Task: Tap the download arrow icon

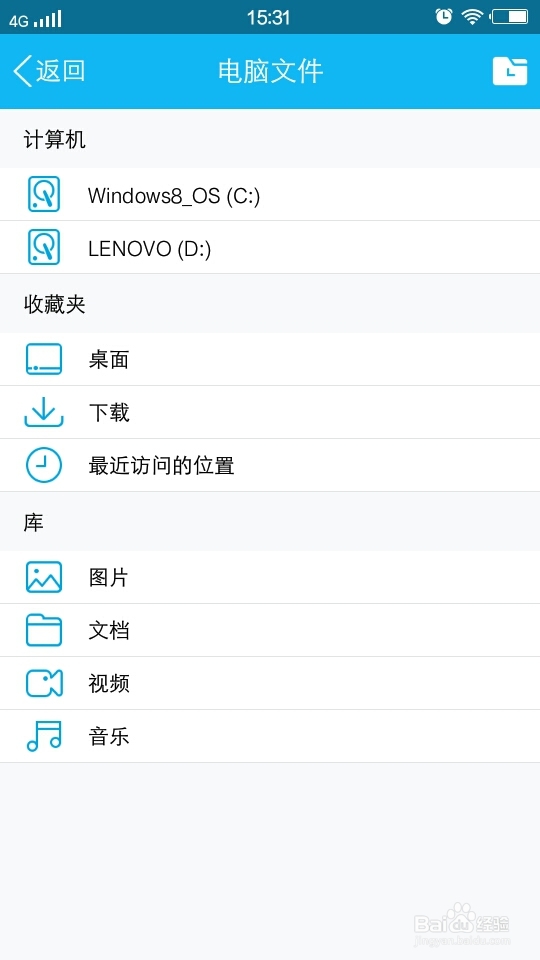Action: pyautogui.click(x=43, y=412)
